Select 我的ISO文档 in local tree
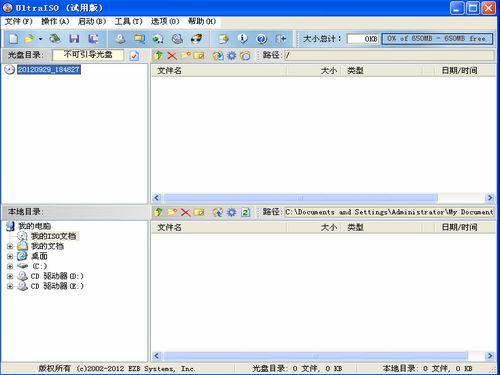500x375 pixels. 53,236
